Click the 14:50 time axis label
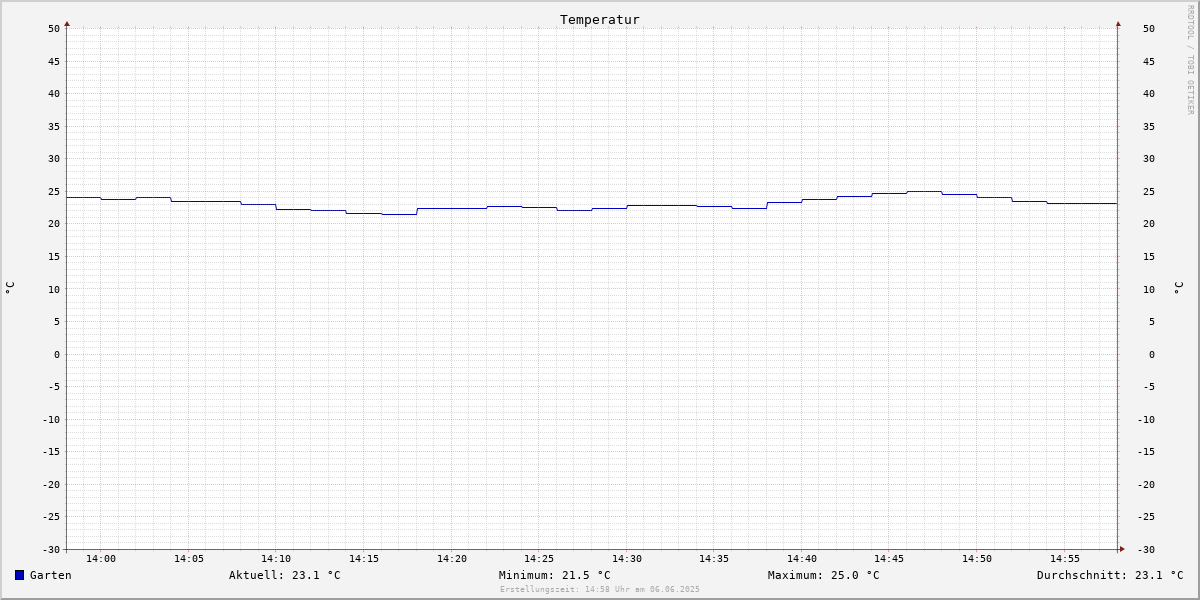 (x=977, y=558)
